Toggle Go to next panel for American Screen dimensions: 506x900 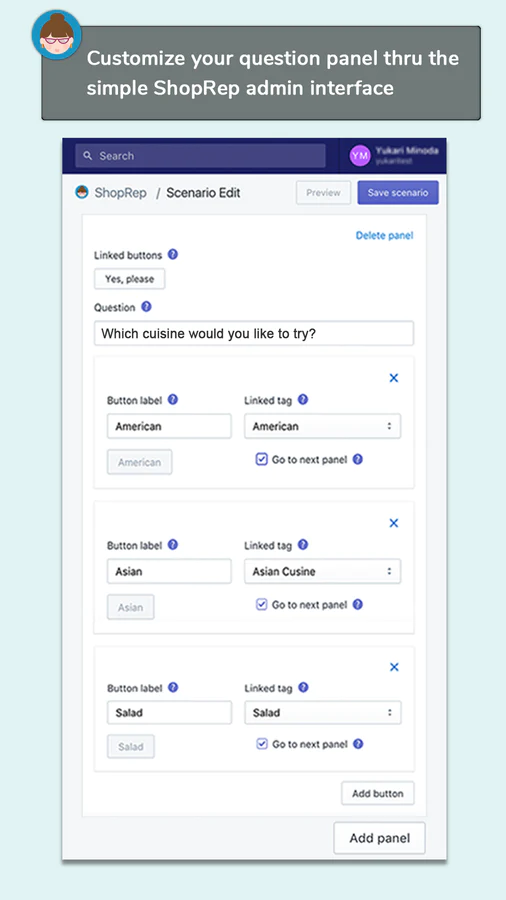(262, 459)
